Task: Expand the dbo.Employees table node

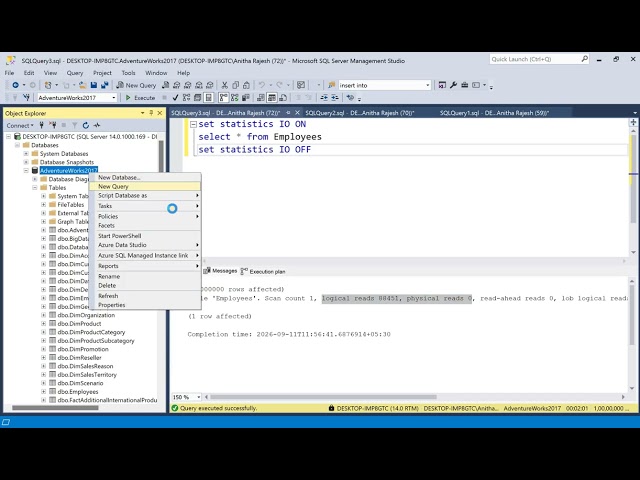Action: point(44,392)
